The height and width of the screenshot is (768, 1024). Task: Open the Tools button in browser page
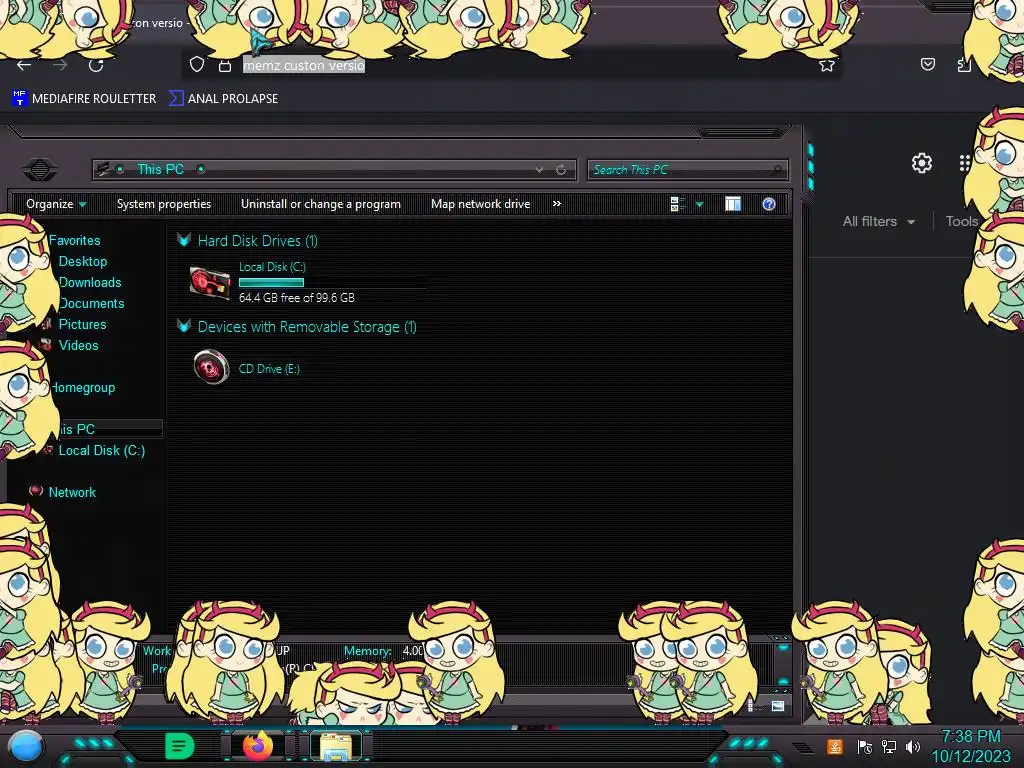[x=962, y=221]
